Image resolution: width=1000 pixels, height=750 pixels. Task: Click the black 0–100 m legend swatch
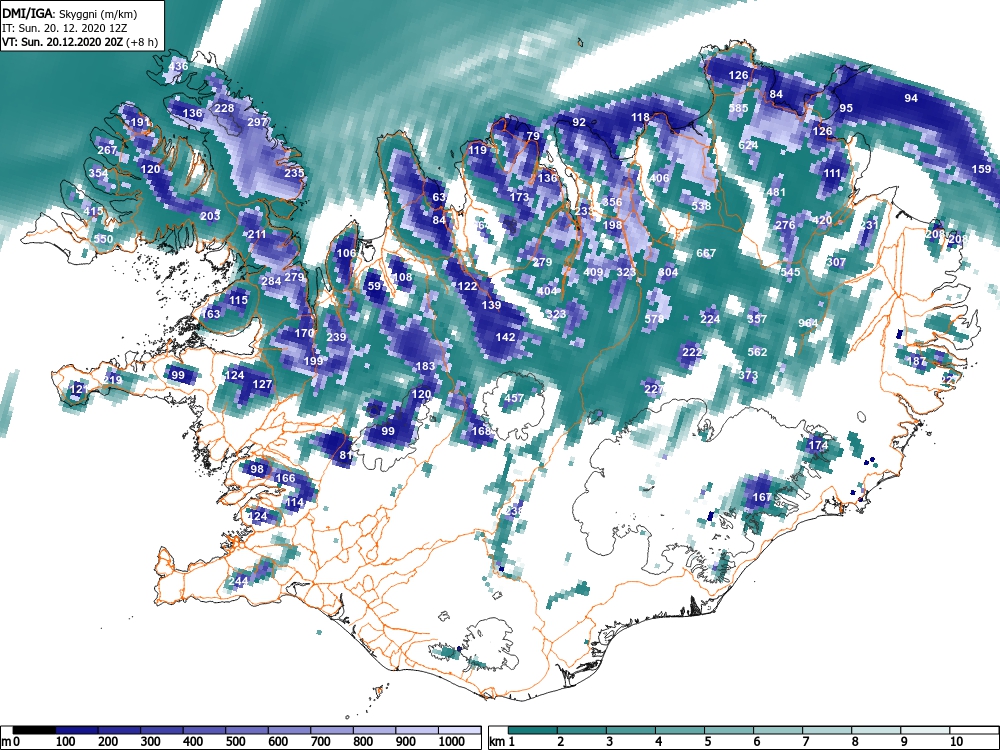tap(34, 730)
